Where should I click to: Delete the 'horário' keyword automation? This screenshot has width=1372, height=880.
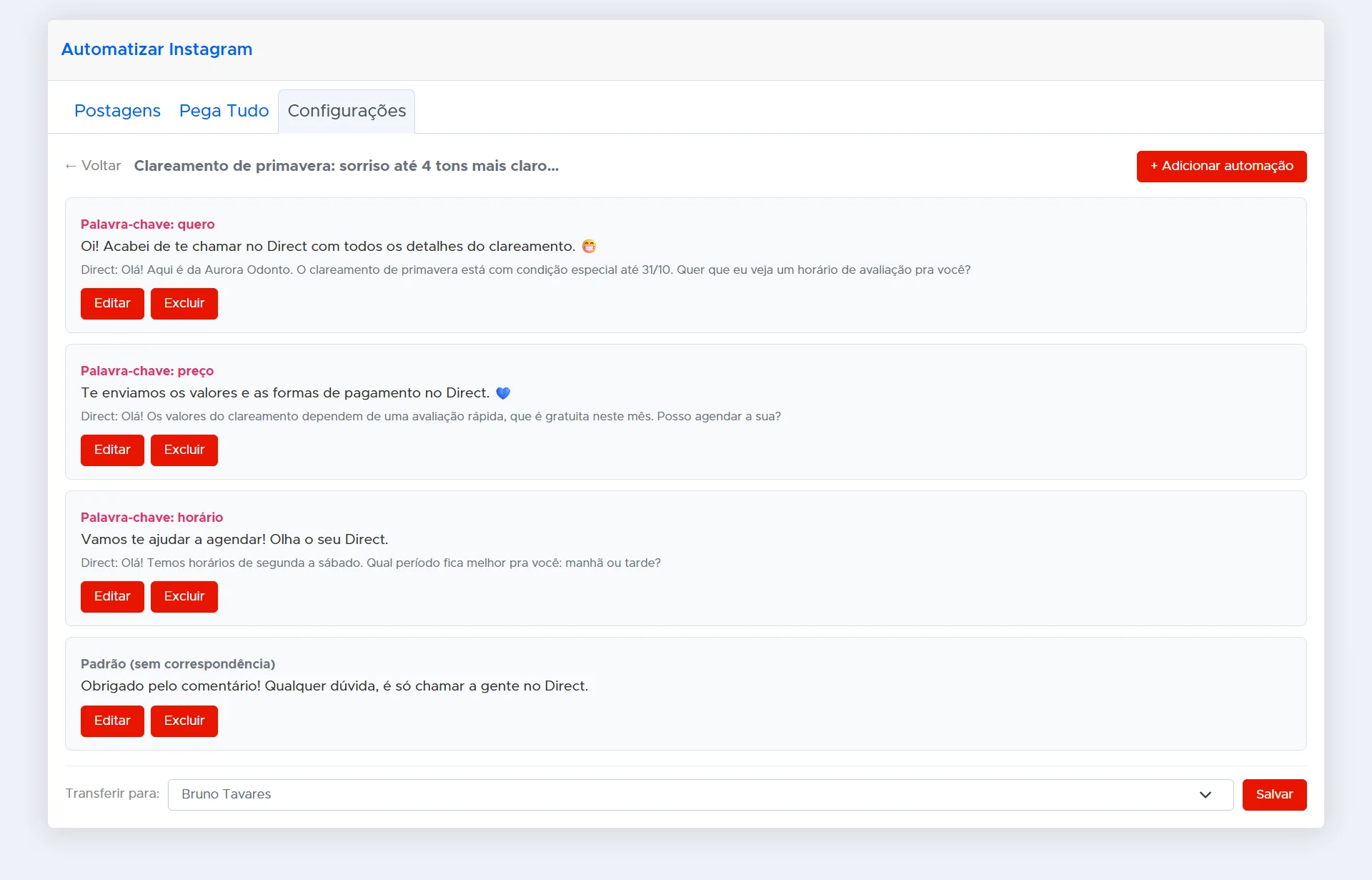(184, 596)
